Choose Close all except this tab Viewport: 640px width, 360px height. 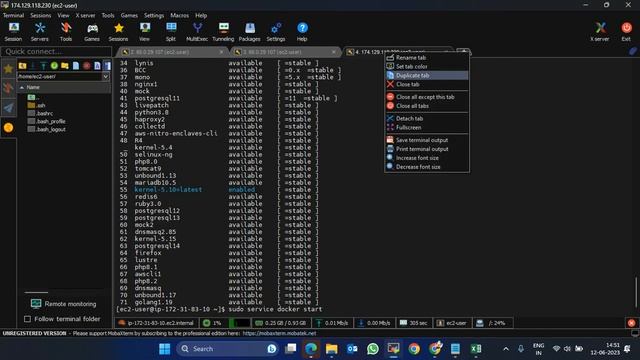tap(427, 97)
